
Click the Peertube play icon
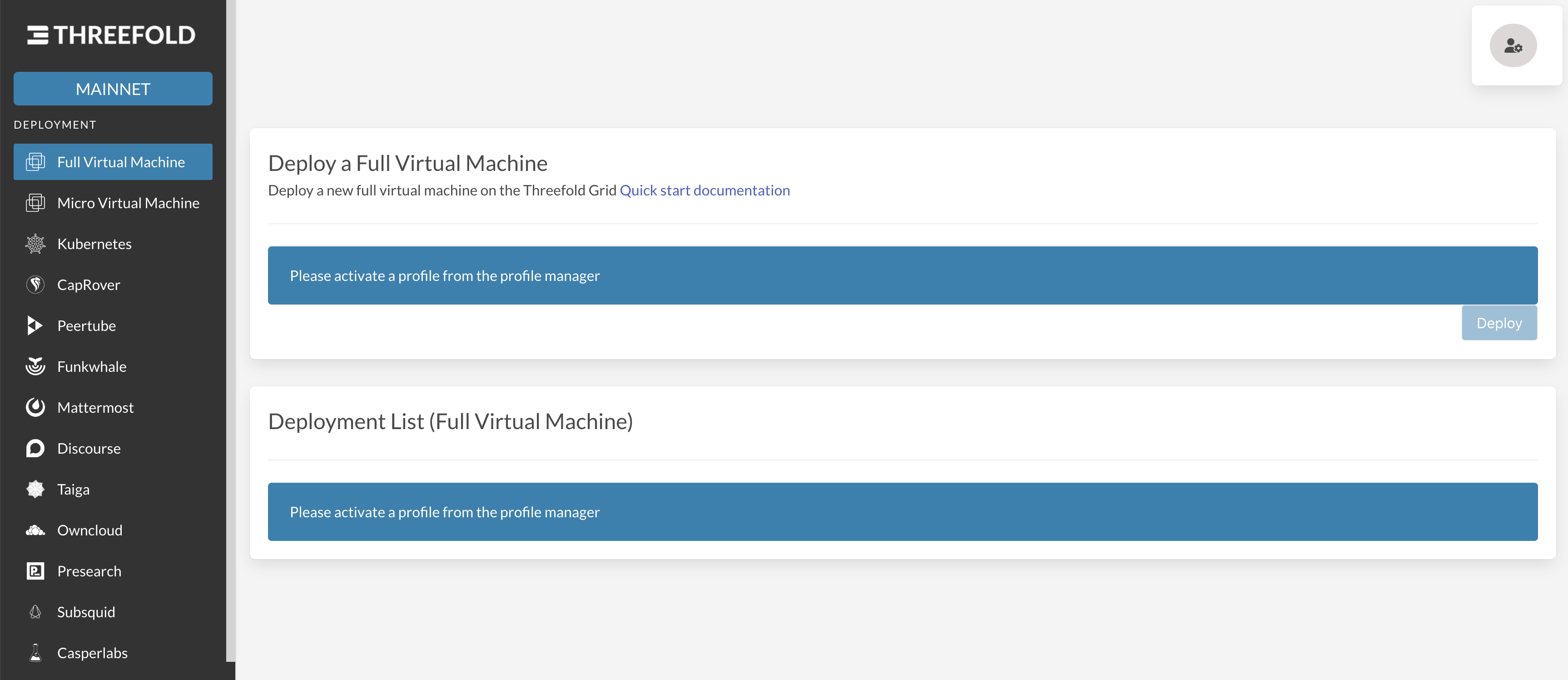(35, 325)
